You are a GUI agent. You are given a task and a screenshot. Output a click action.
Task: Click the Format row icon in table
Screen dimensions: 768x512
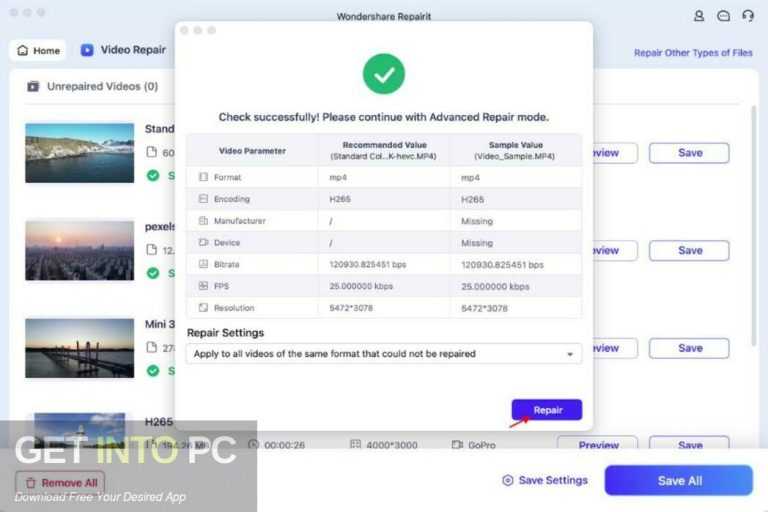coord(204,177)
